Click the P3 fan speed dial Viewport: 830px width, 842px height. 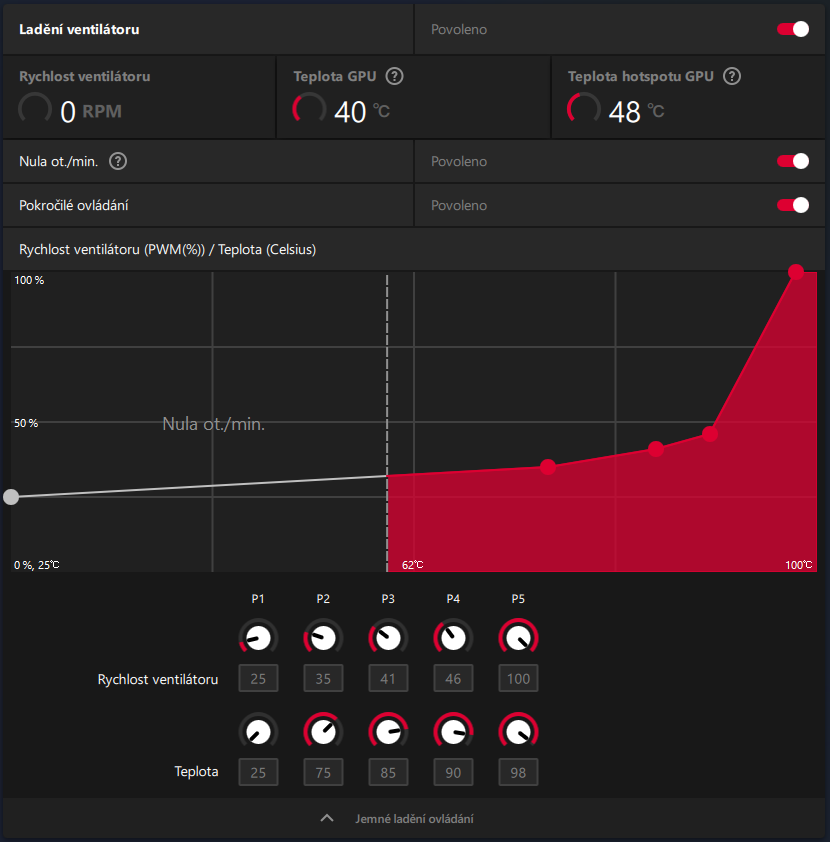click(x=388, y=638)
